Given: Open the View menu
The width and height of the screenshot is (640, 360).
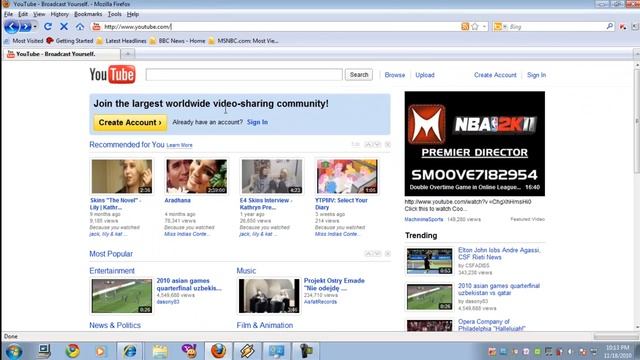Looking at the screenshot, I should (39, 14).
